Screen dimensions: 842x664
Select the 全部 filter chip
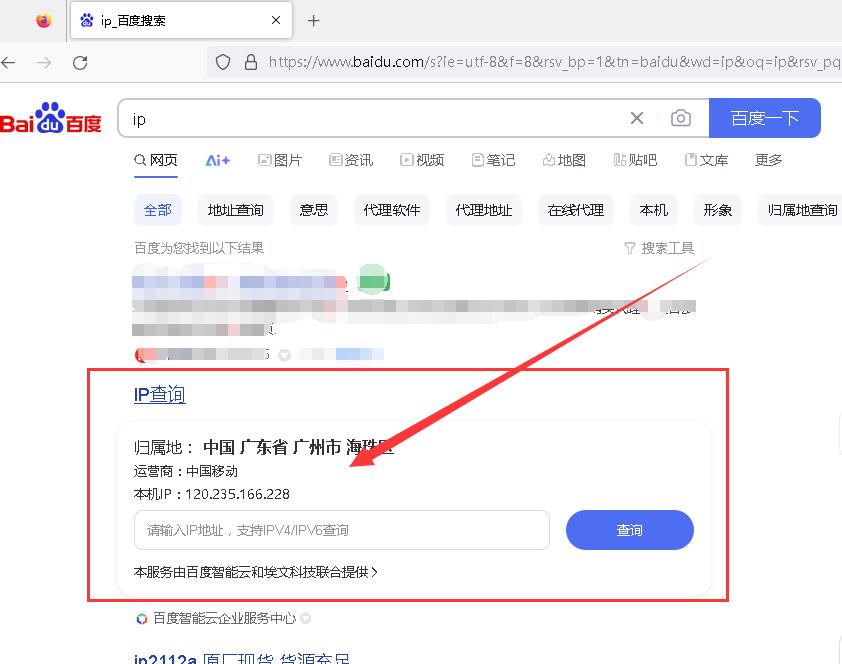158,210
